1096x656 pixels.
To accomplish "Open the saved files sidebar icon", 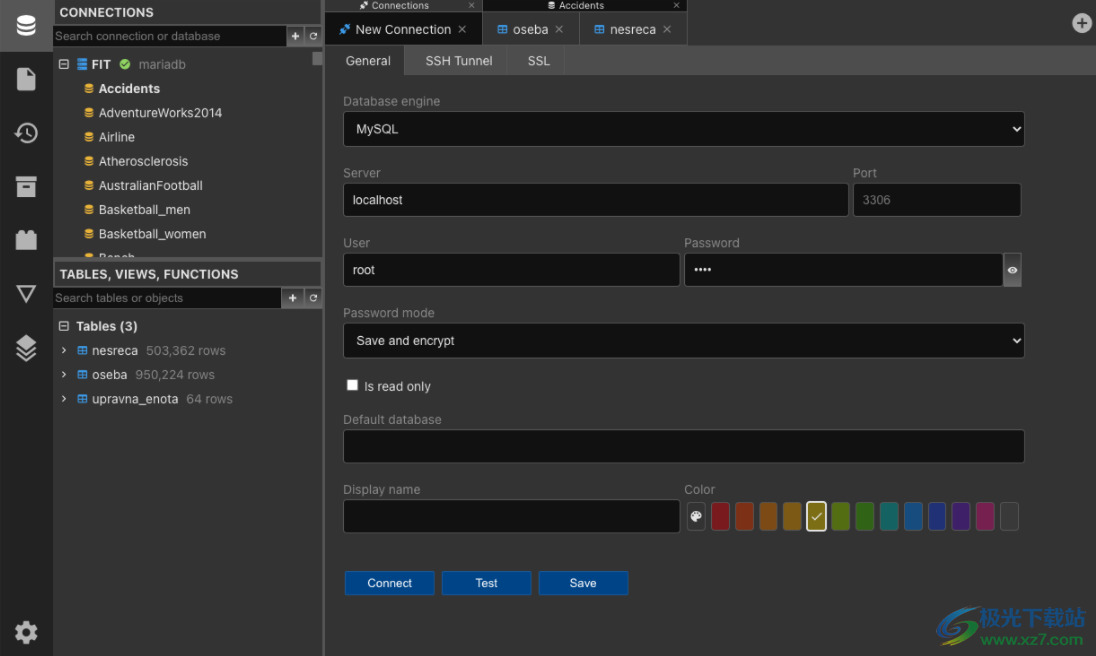I will [x=26, y=79].
